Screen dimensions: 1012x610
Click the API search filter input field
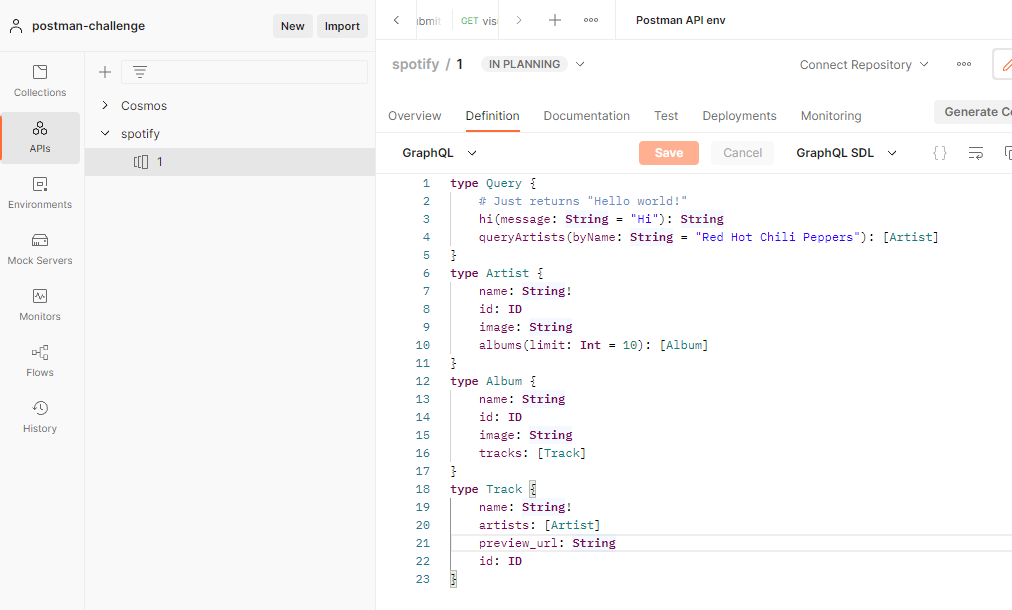(245, 72)
